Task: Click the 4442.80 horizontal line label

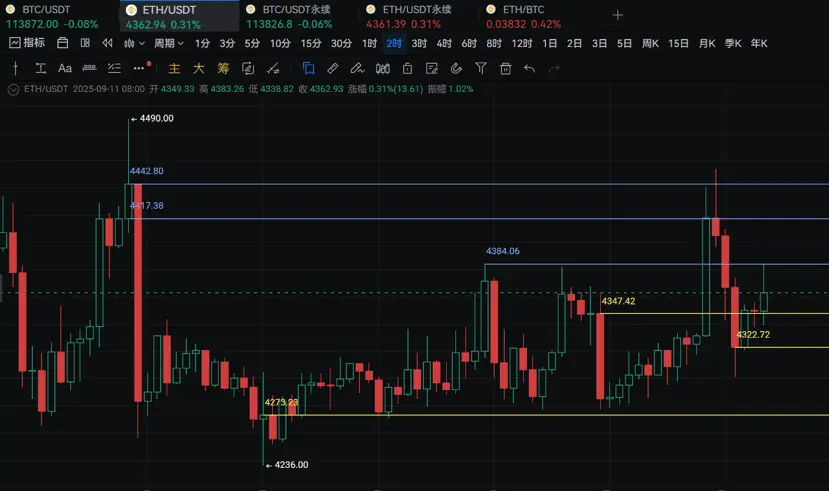Action: pyautogui.click(x=146, y=171)
